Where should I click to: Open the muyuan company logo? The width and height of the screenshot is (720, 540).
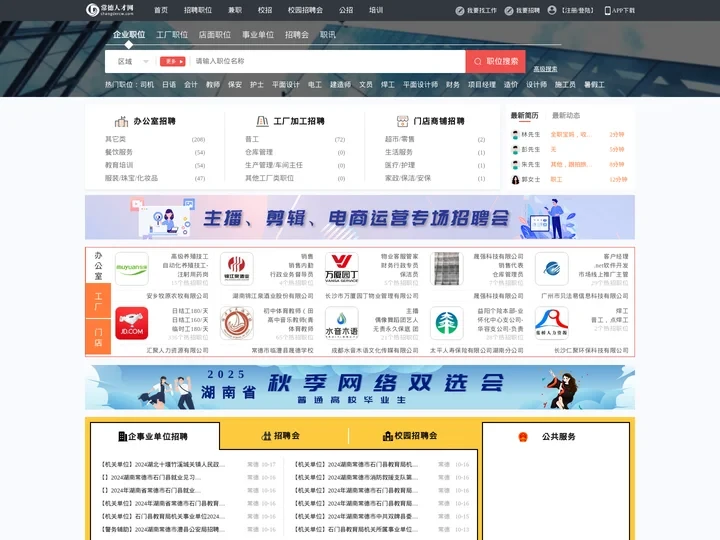[132, 269]
